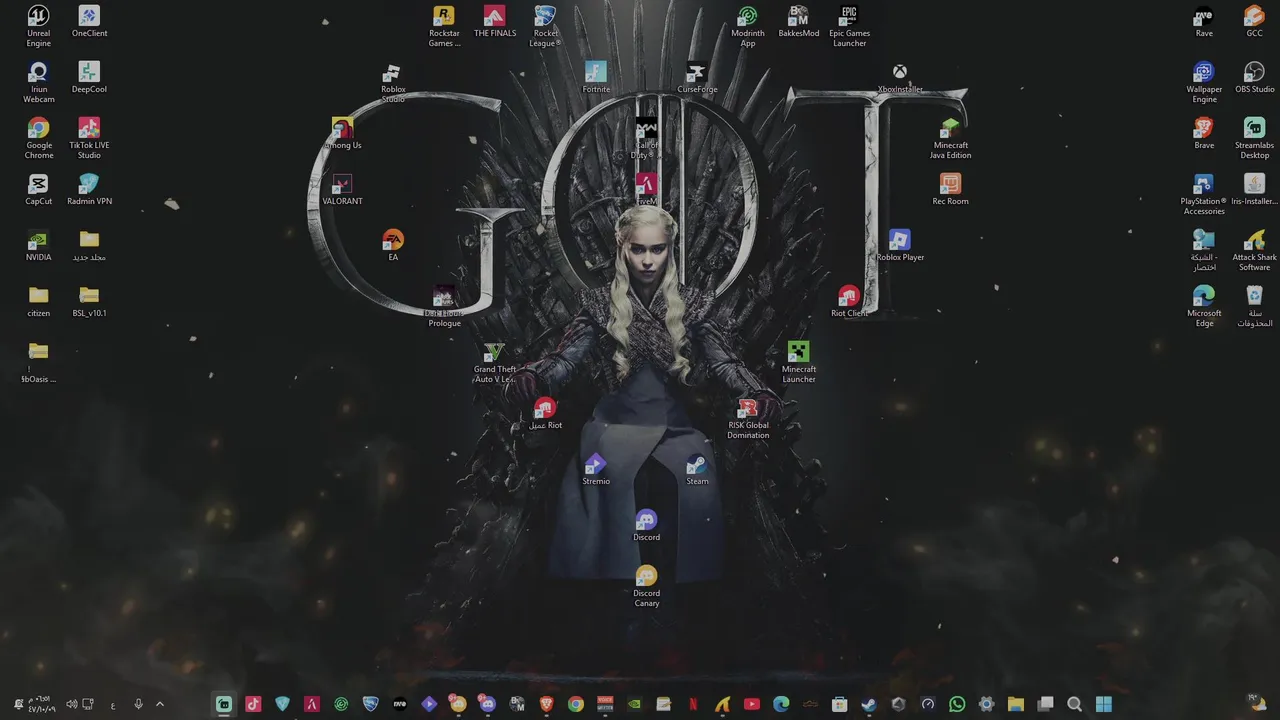Select RISK Global Domination icon
The width and height of the screenshot is (1280, 720).
point(747,418)
